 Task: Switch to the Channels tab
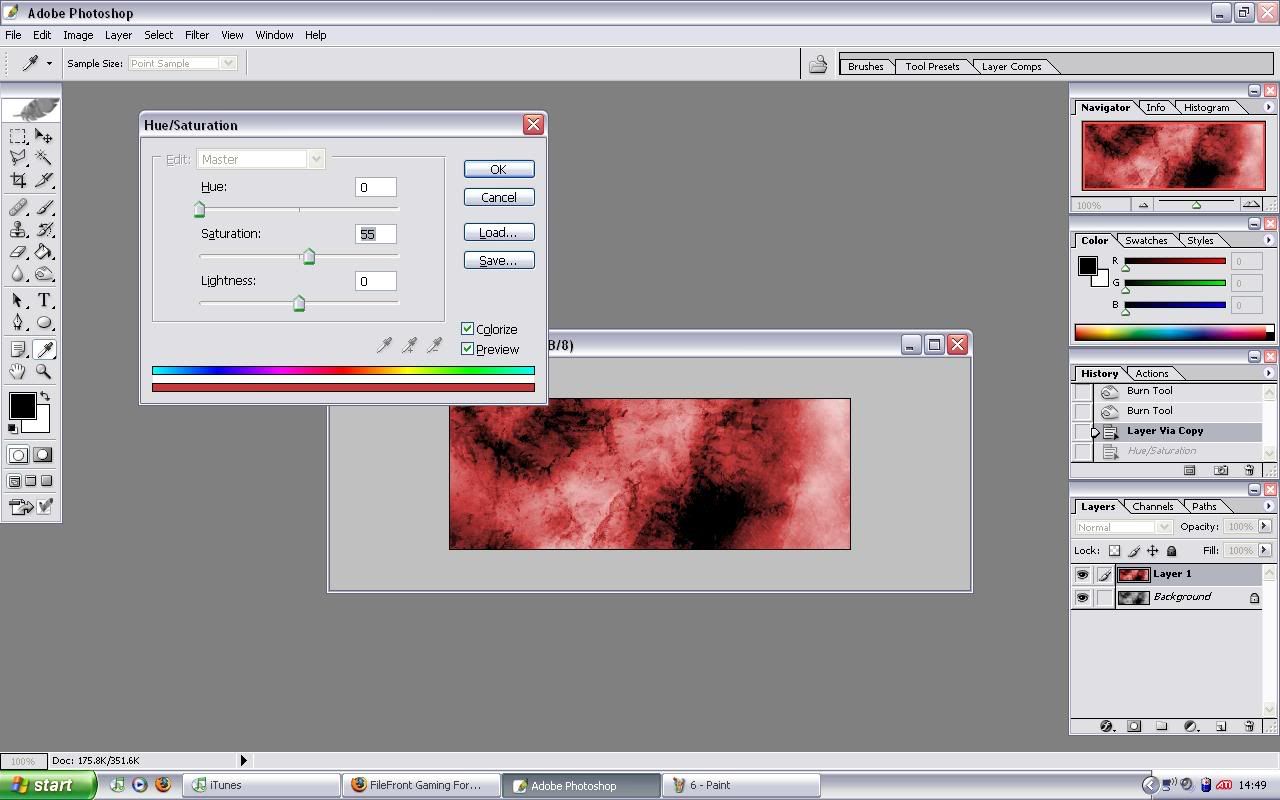coord(1152,506)
